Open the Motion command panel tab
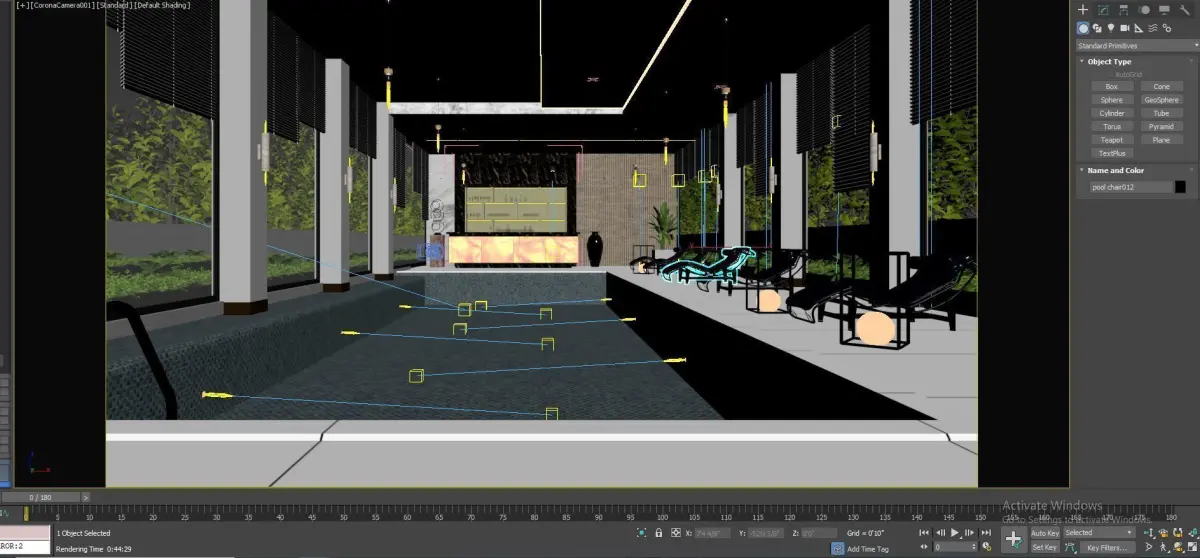 pyautogui.click(x=1145, y=10)
